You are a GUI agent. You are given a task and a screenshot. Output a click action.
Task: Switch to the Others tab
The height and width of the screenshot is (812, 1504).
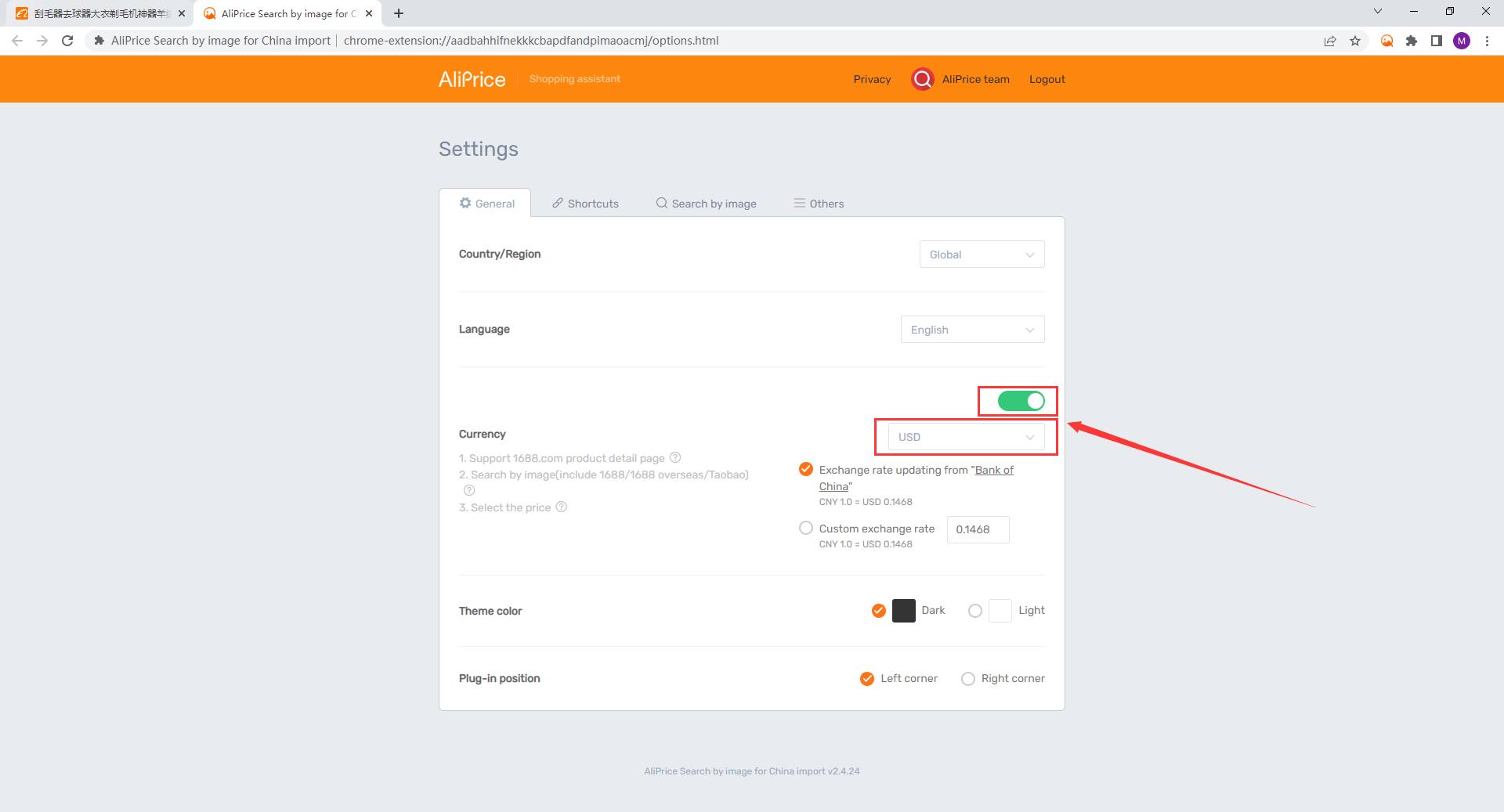[819, 203]
